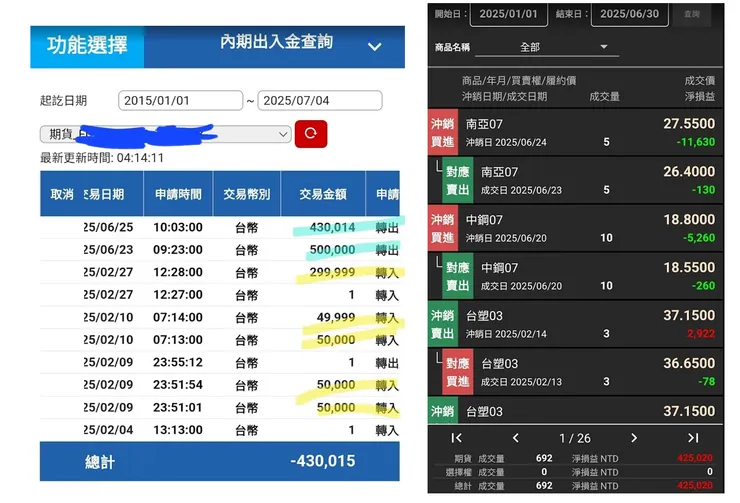Edit 開始日 field 2025/01/01

509,14
